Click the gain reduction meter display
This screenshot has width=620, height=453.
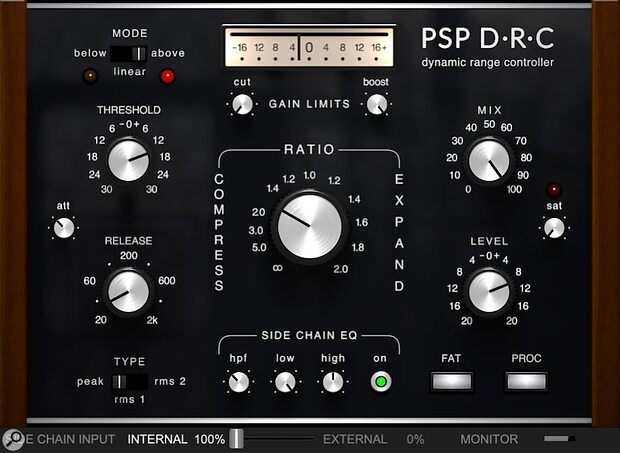(309, 48)
